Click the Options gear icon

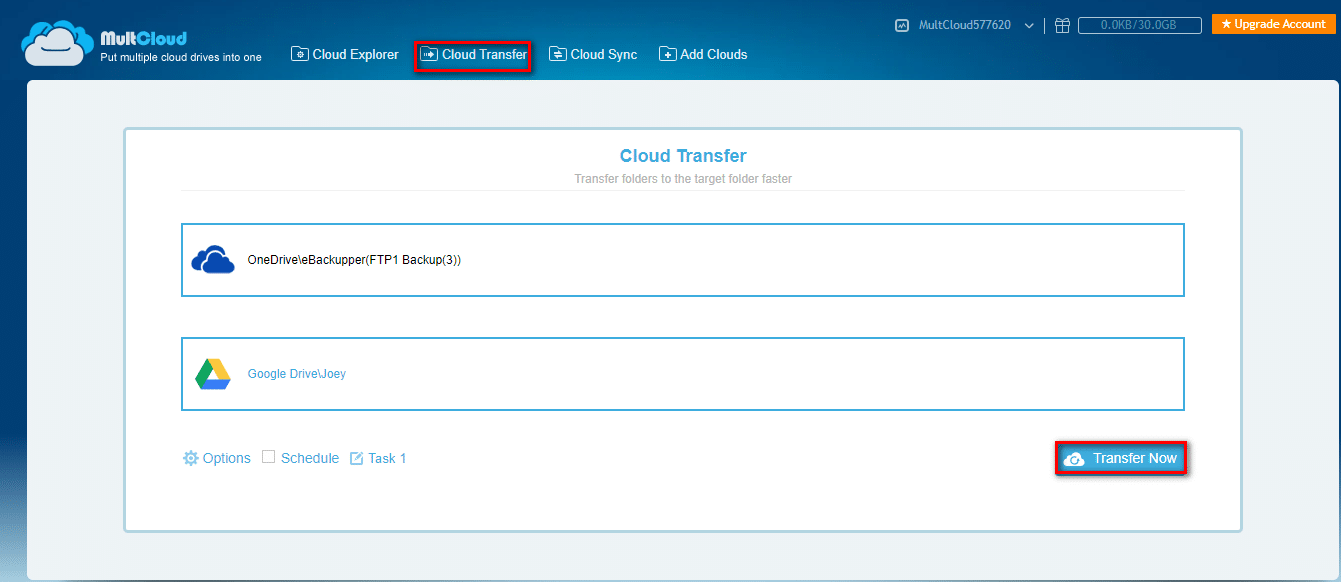click(190, 458)
